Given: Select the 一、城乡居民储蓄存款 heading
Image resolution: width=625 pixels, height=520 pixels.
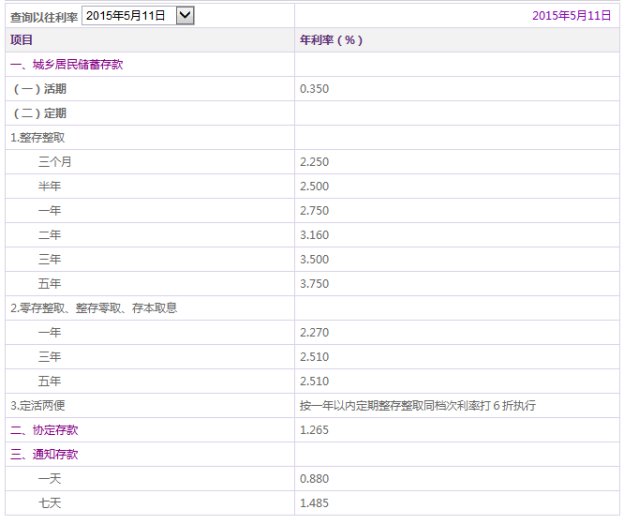Looking at the screenshot, I should [x=67, y=65].
